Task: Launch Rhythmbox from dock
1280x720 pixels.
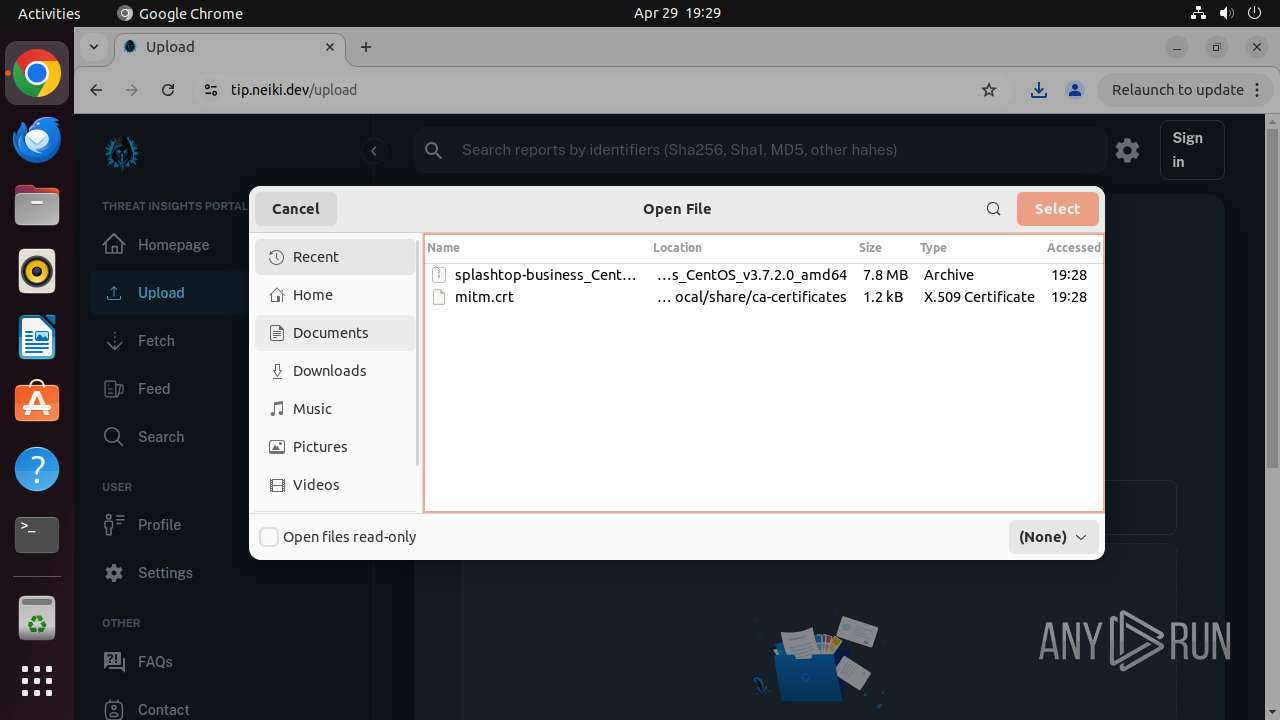Action: (x=37, y=271)
